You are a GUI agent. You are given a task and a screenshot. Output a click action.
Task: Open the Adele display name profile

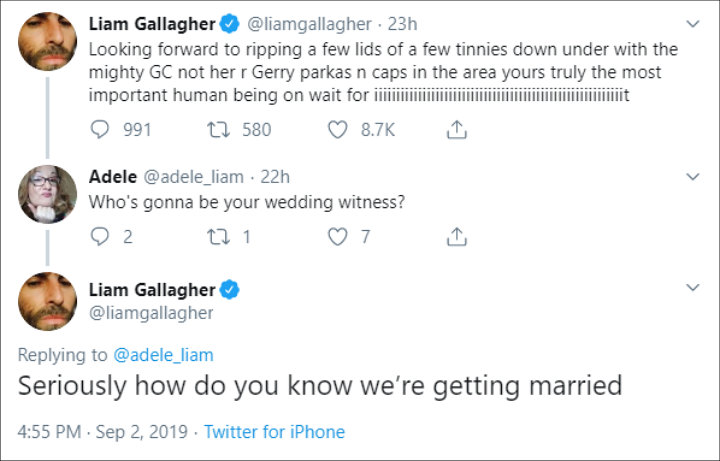coord(113,177)
